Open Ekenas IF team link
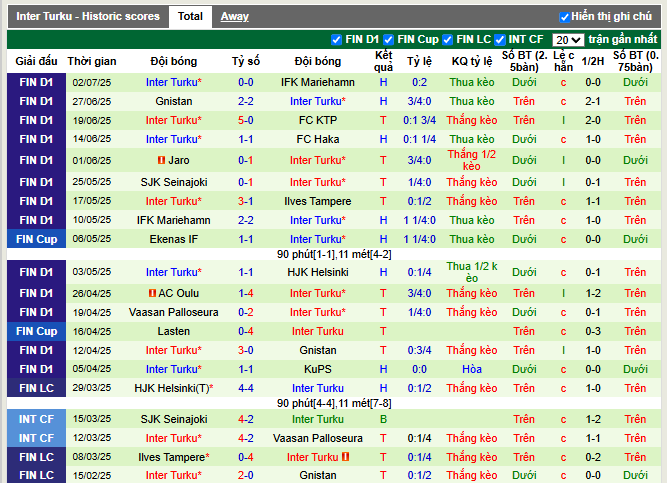This screenshot has width=667, height=483. 174,239
